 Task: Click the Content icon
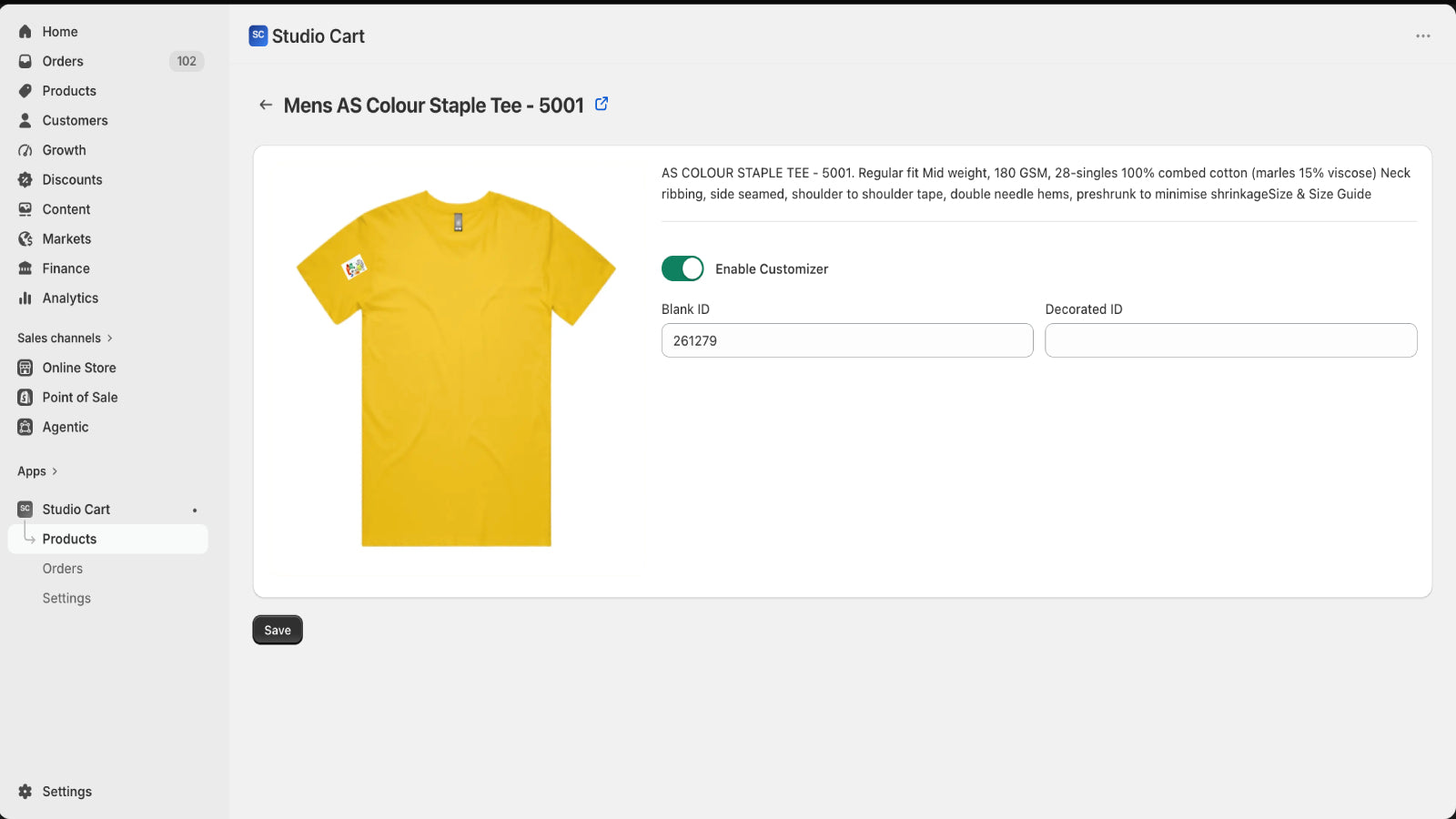25,209
